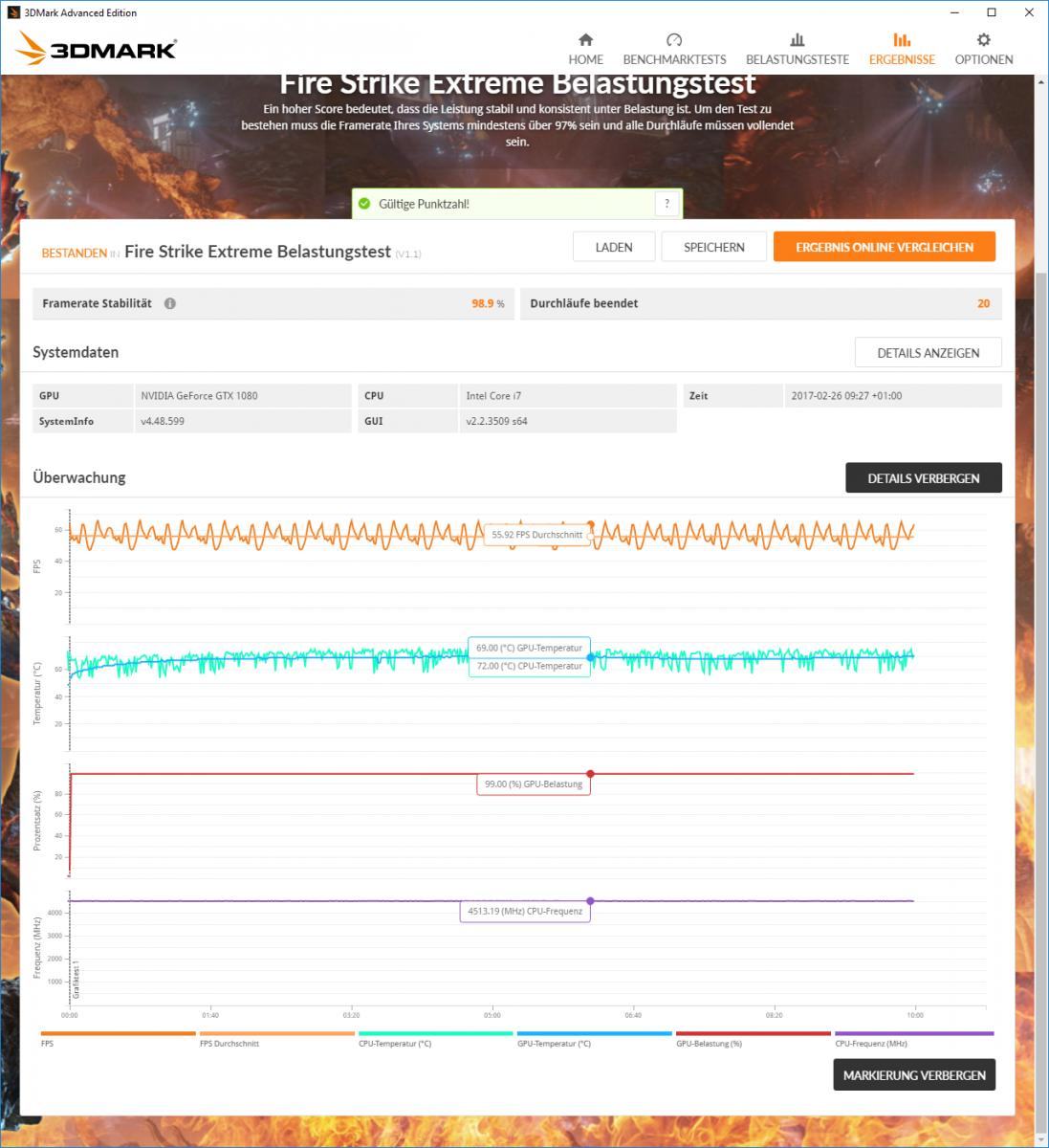
Task: Click the GPU-Belastung chart marker dot
Action: tap(591, 774)
